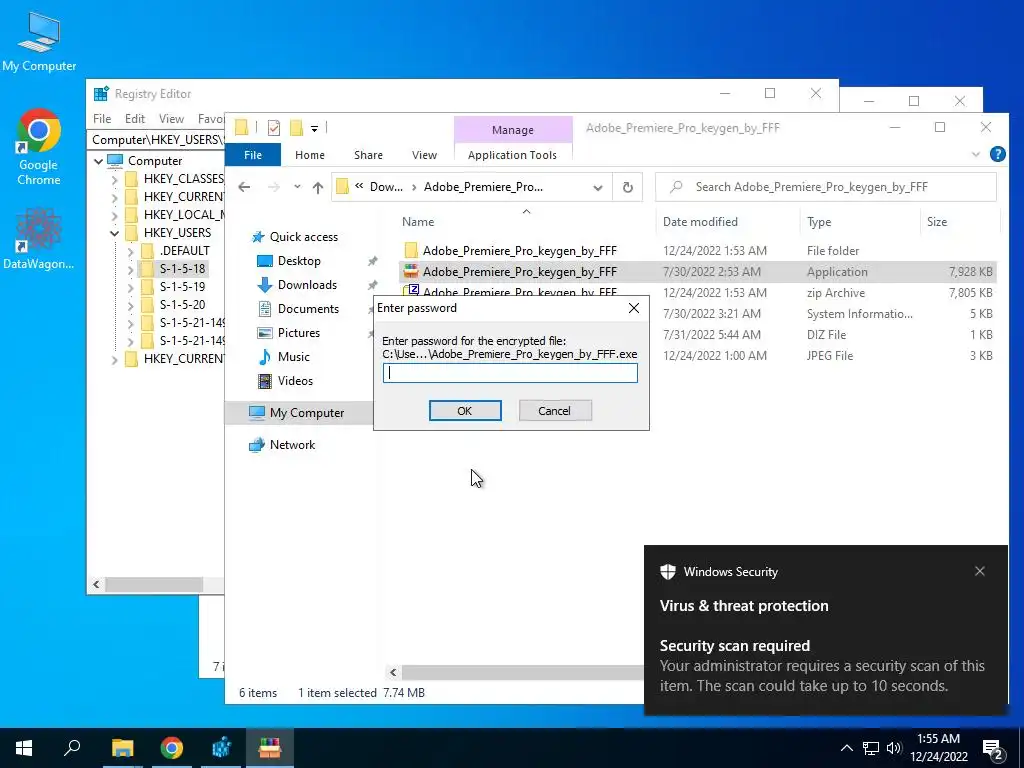Click Manage contextual tab
The height and width of the screenshot is (768, 1024).
point(513,130)
